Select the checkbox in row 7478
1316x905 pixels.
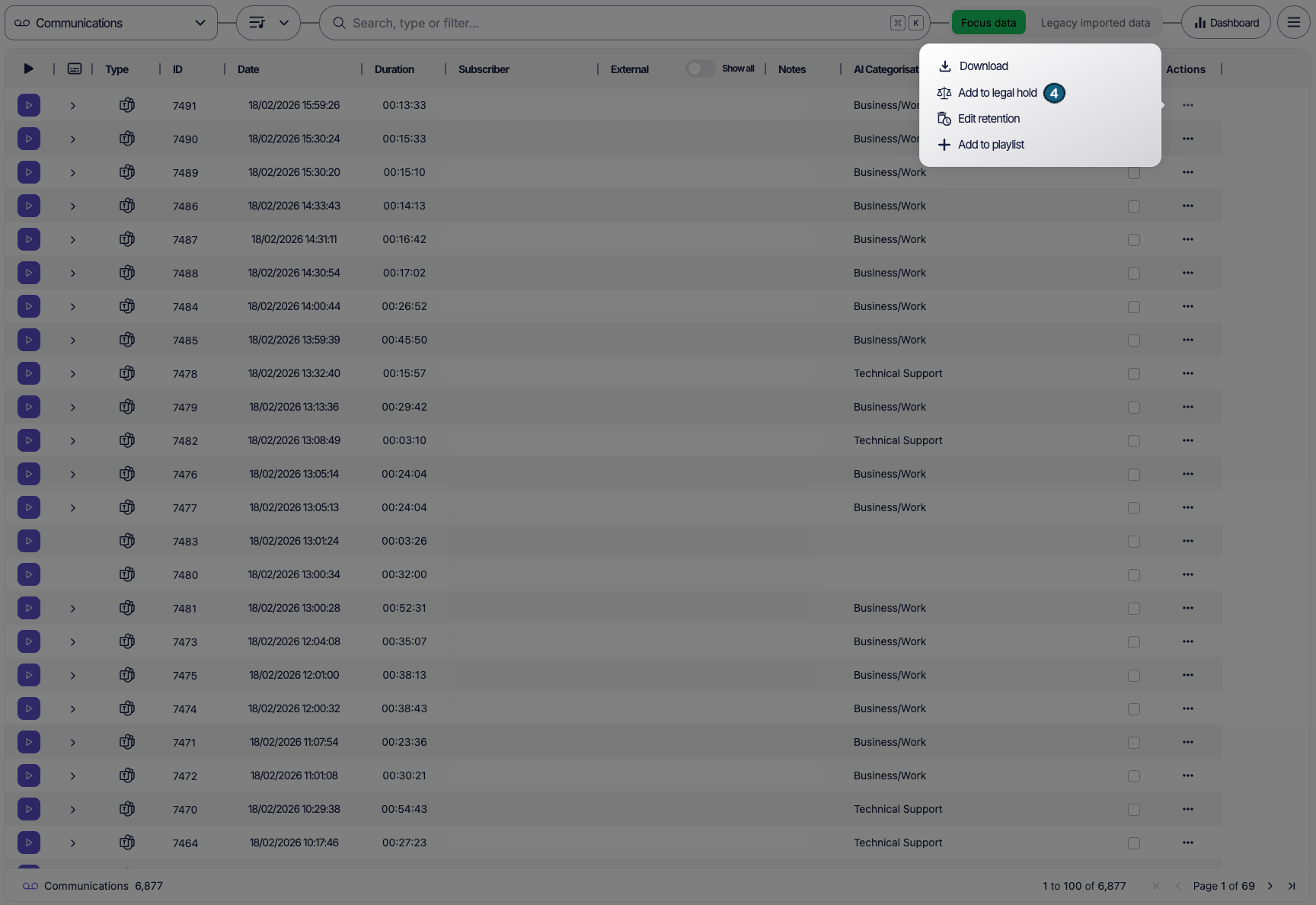tap(1134, 374)
